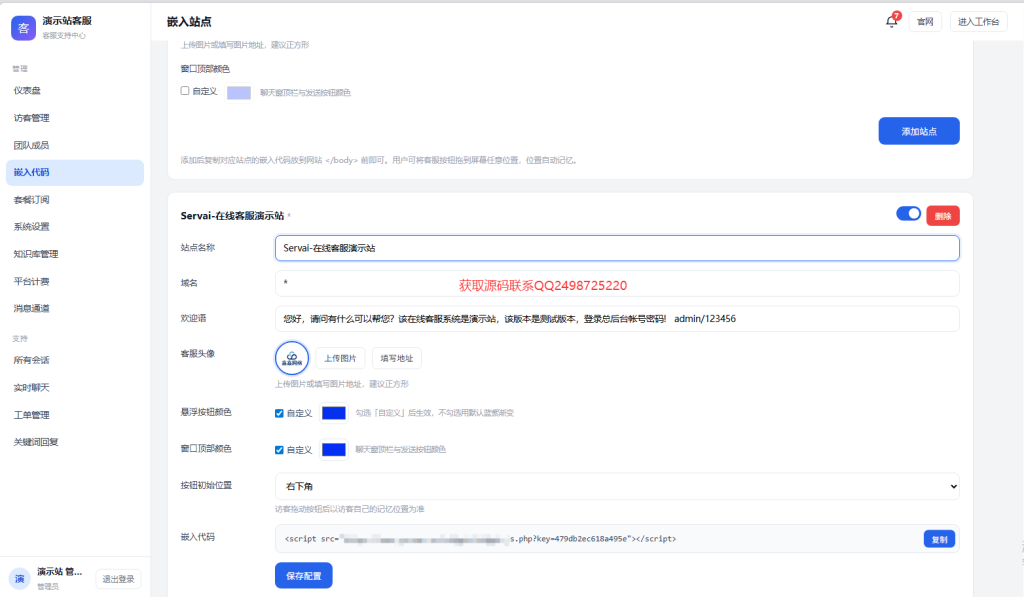
Task: Focus the 域名 input field
Action: click(616, 283)
